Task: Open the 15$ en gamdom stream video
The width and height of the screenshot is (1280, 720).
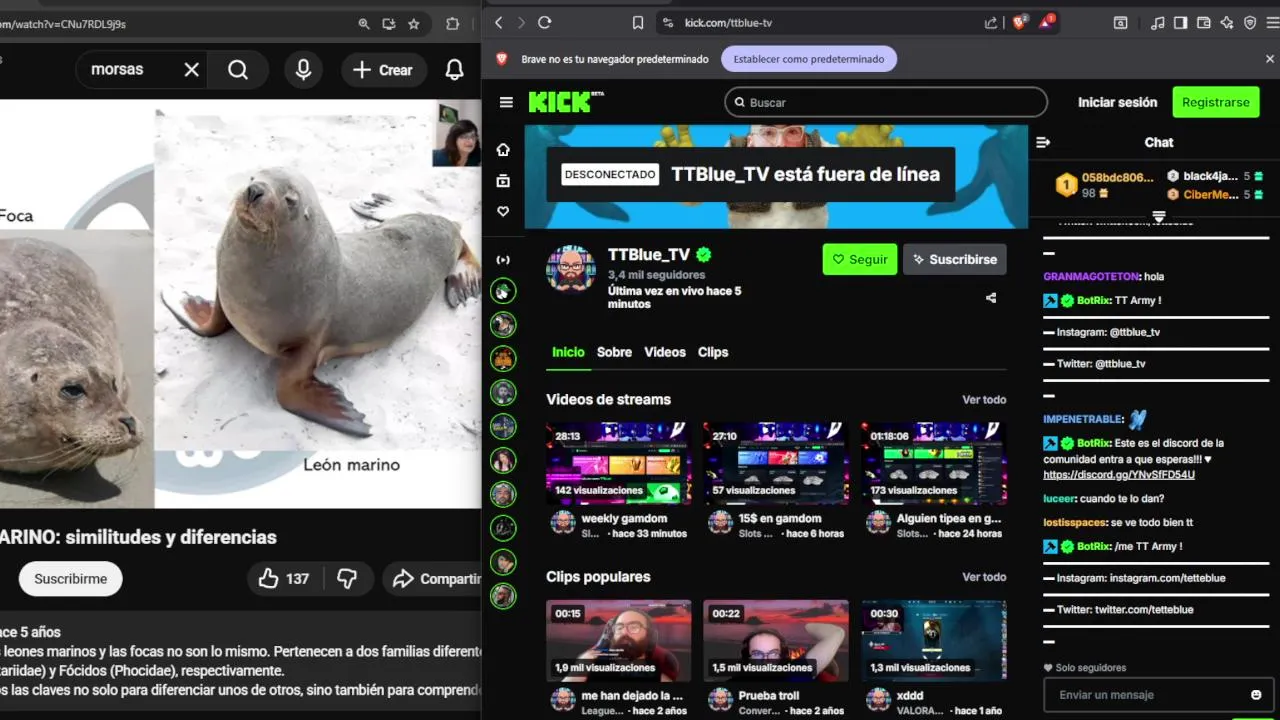Action: (775, 463)
